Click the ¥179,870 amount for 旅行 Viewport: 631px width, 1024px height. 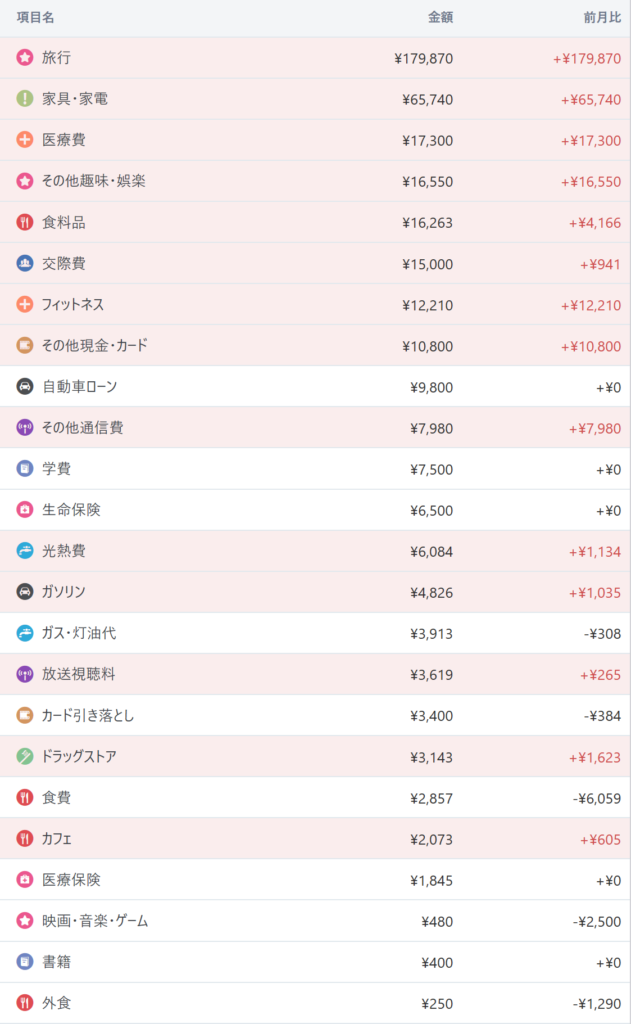click(x=424, y=59)
